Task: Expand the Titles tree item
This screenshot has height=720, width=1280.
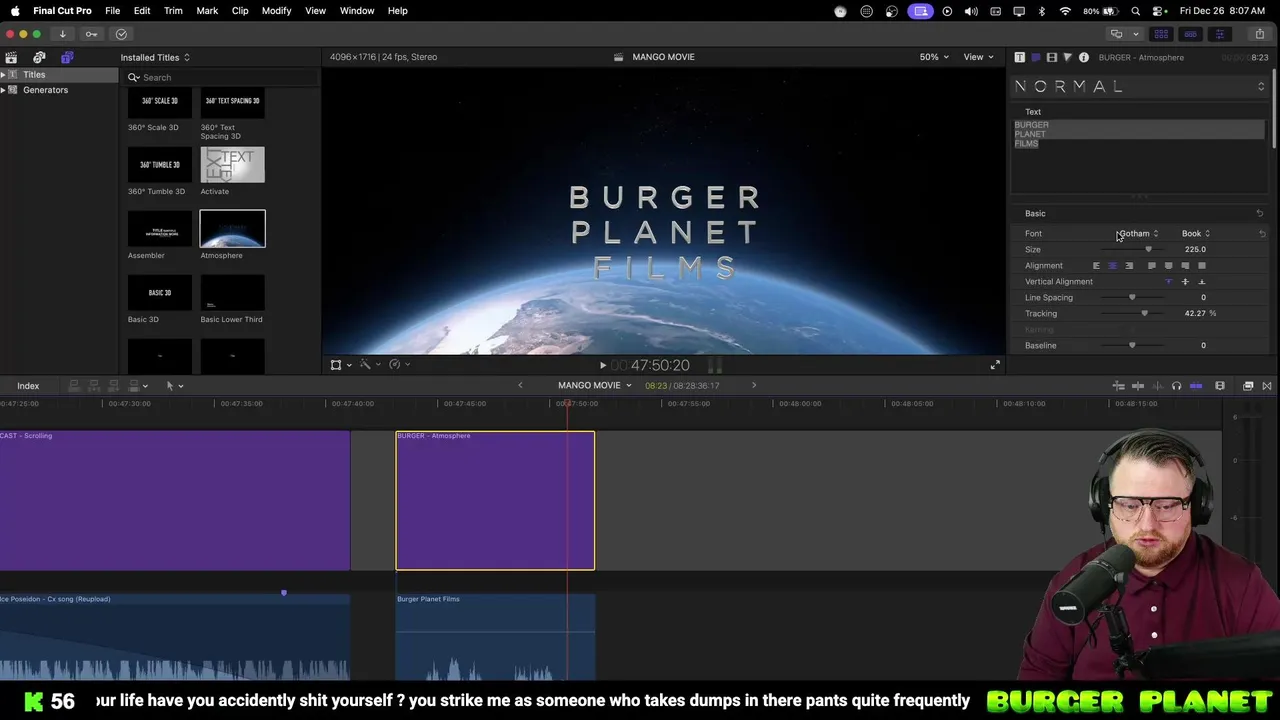Action: 4,75
